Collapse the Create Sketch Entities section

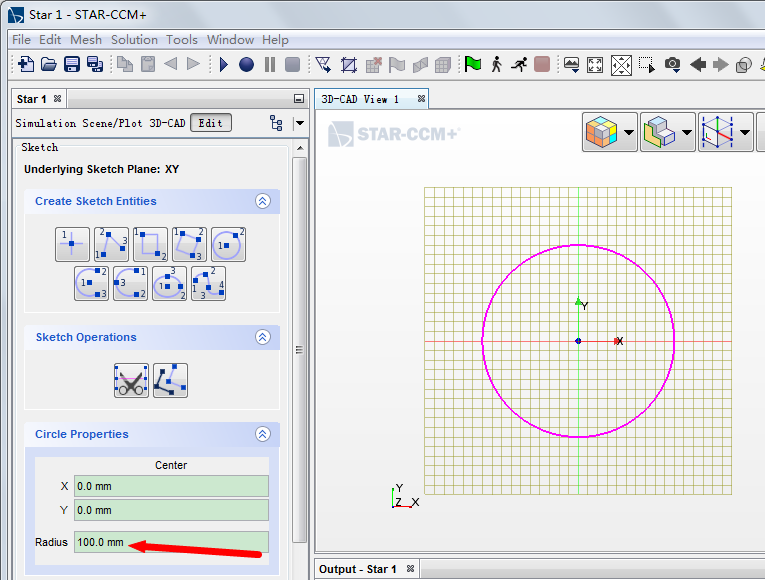point(262,201)
